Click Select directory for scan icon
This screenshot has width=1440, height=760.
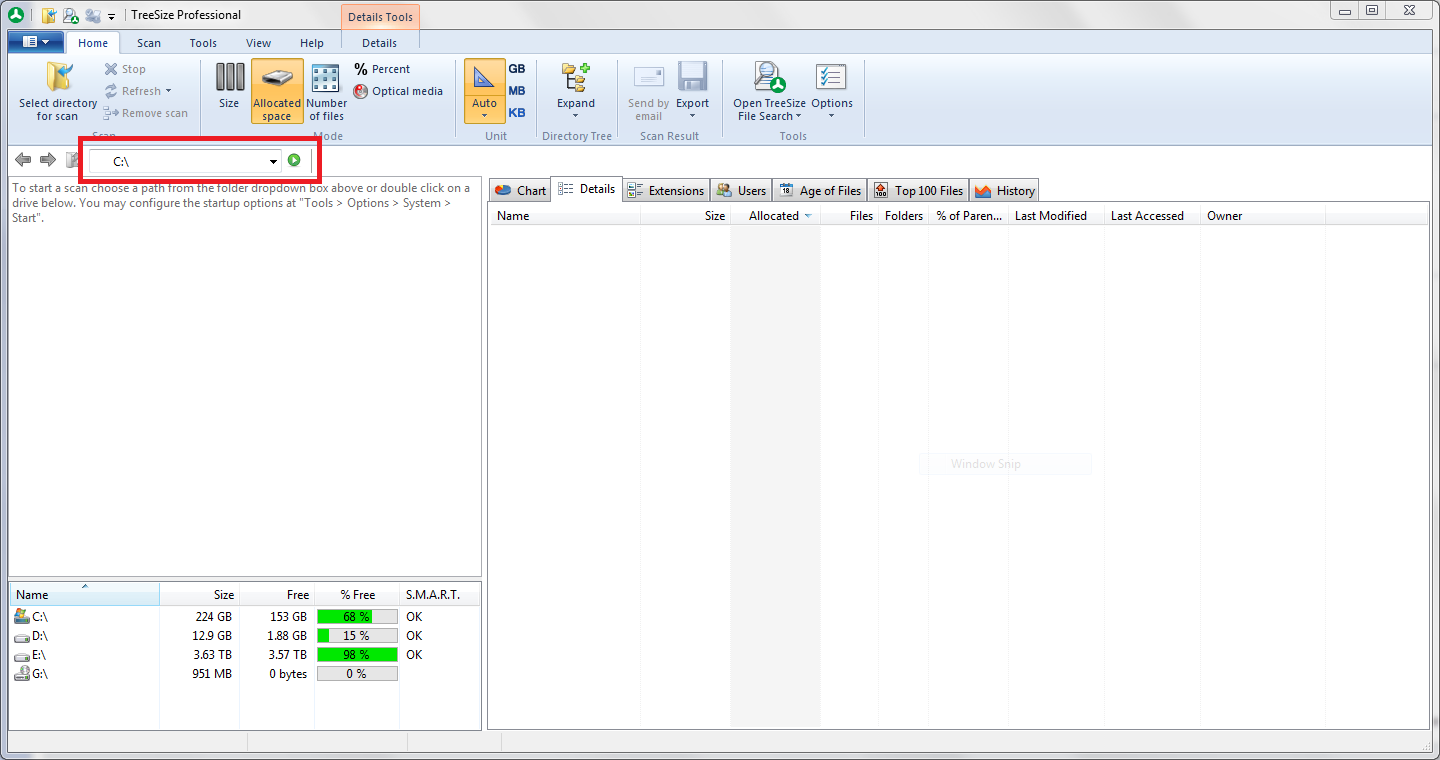[59, 78]
